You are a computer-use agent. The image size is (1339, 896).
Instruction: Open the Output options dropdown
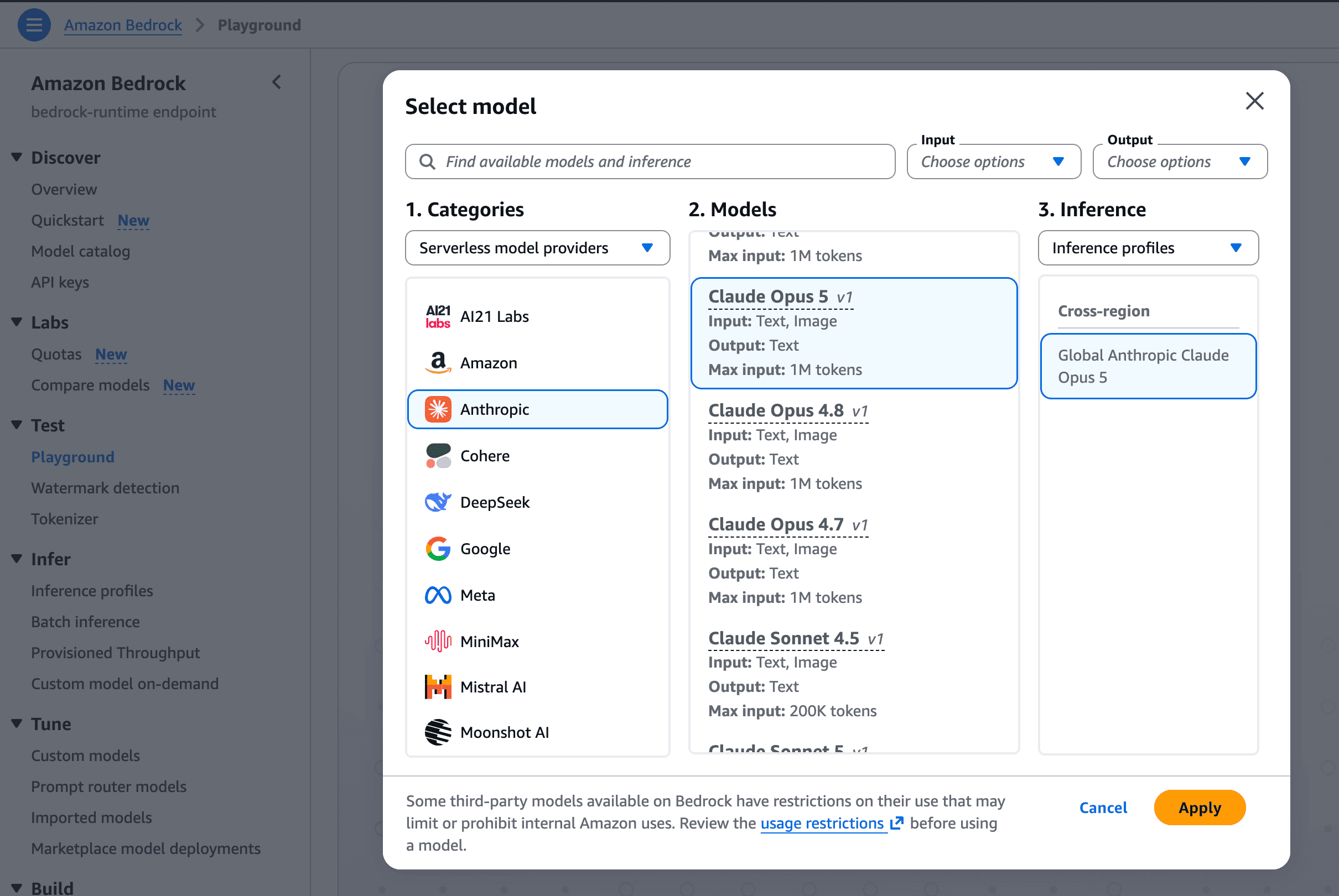pyautogui.click(x=1180, y=162)
